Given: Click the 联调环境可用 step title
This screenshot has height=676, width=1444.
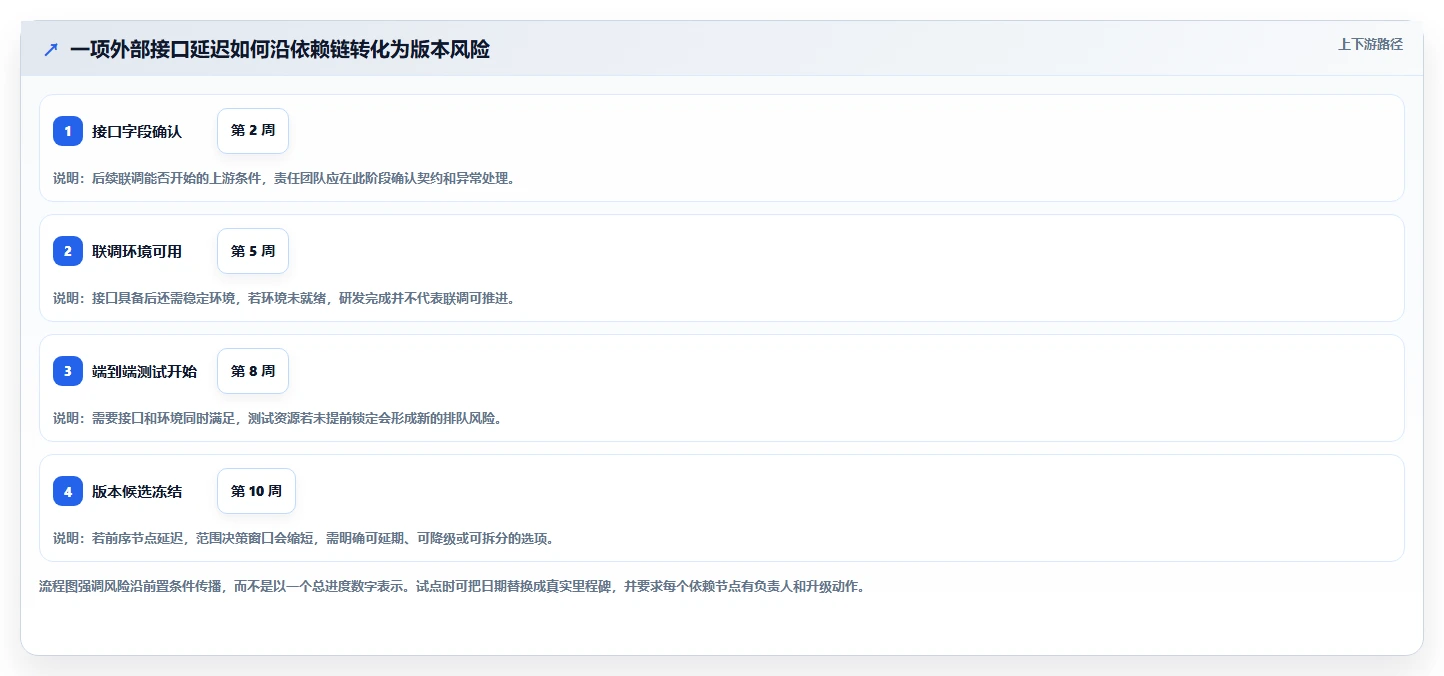Looking at the screenshot, I should tap(137, 251).
